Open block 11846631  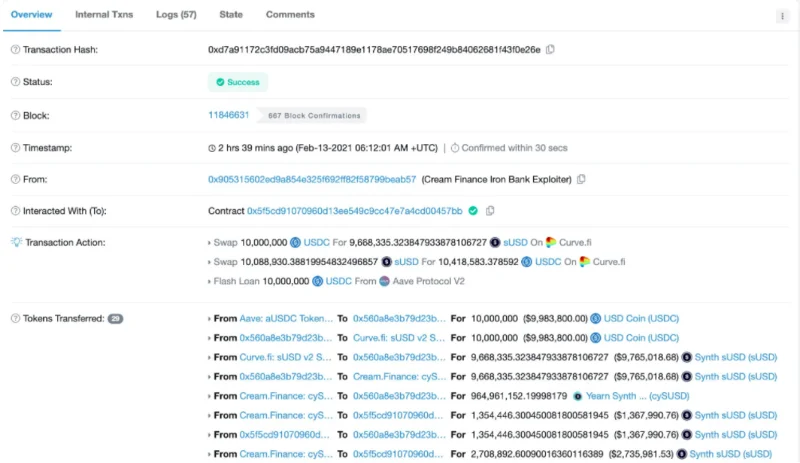click(x=229, y=115)
